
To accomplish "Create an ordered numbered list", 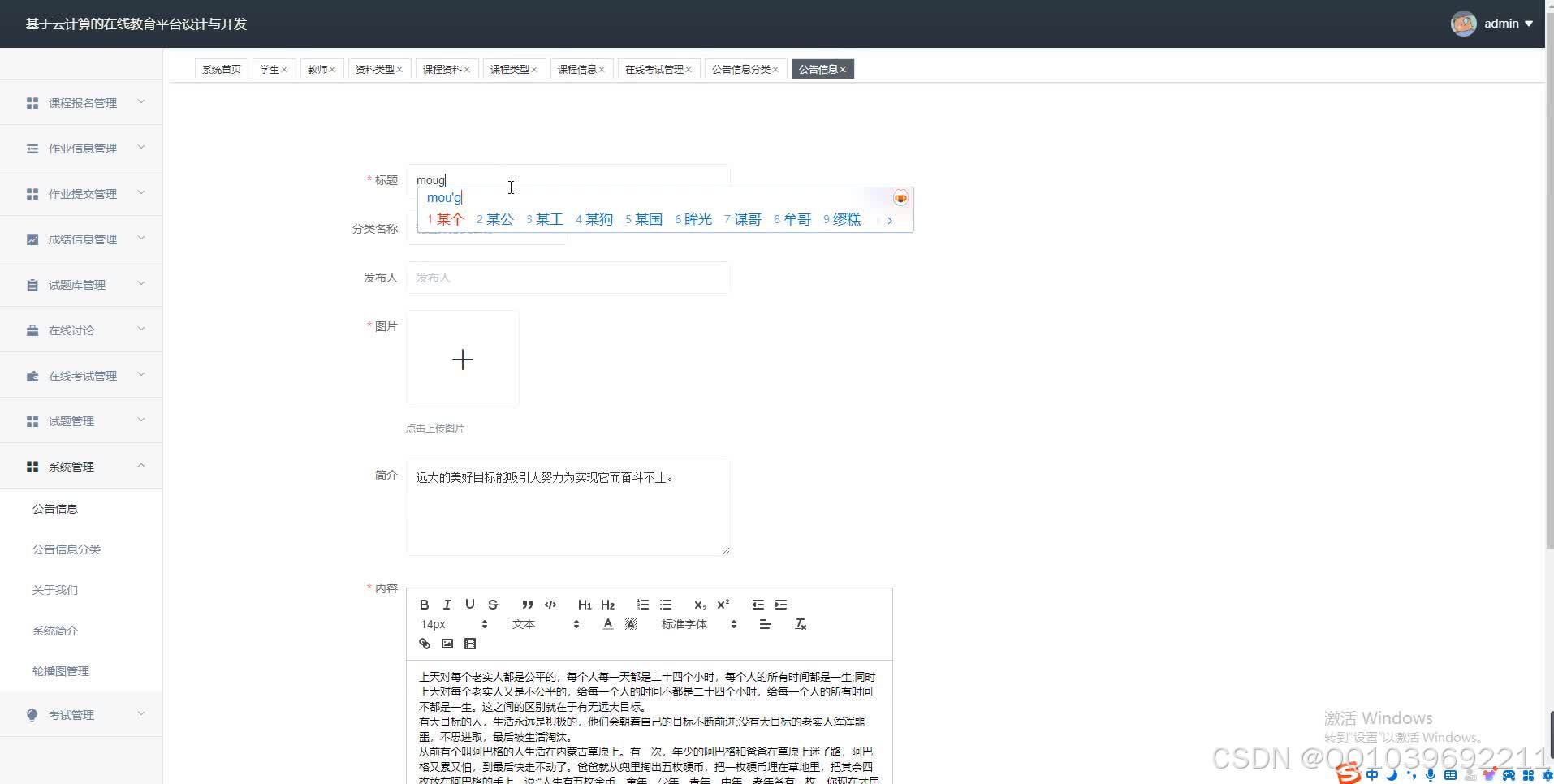I will coord(643,605).
